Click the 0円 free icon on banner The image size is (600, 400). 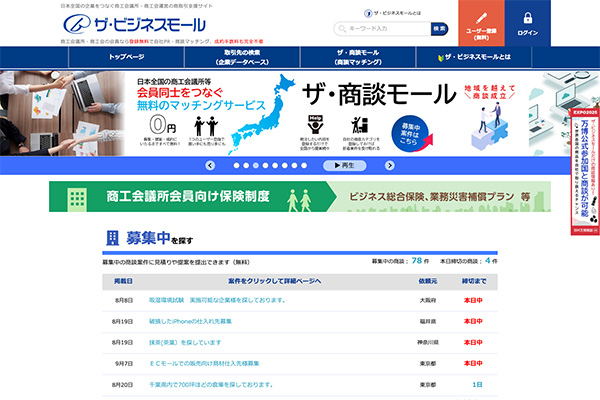pos(162,125)
